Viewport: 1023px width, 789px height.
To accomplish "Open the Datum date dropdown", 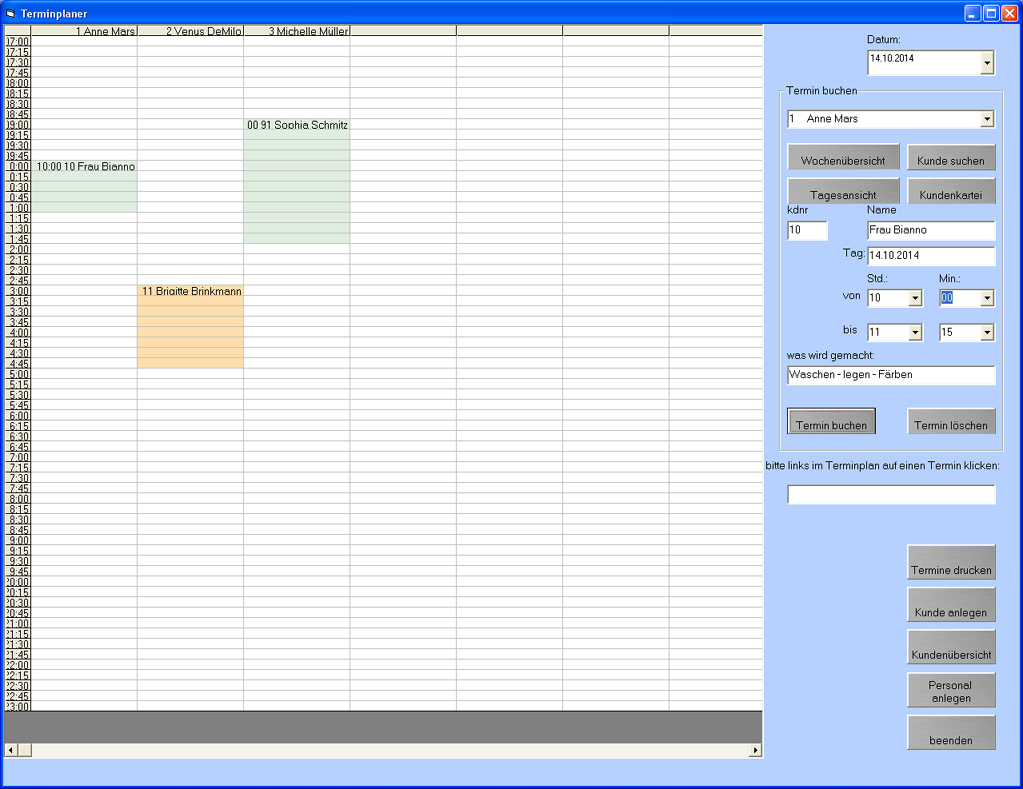I will point(987,64).
